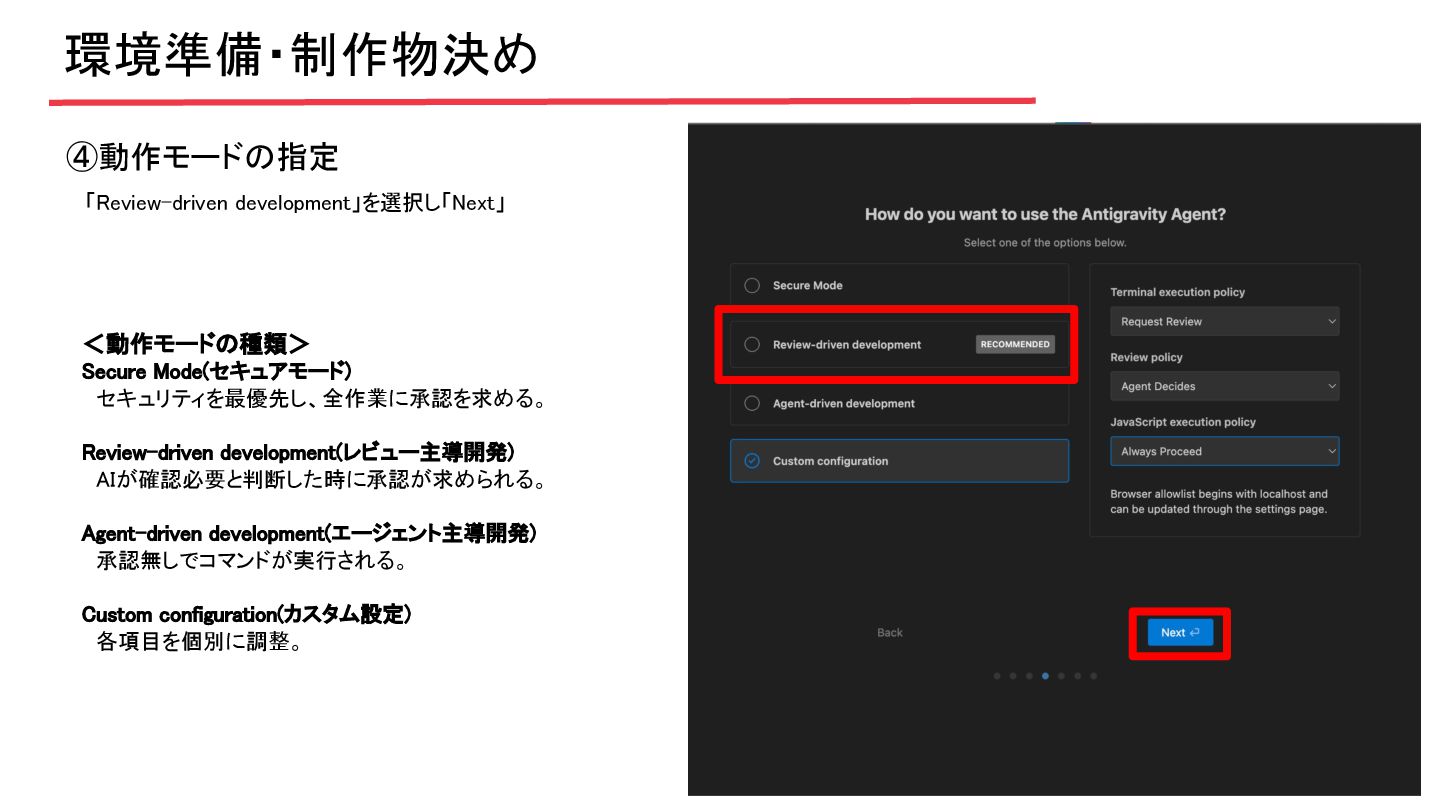Screen dimensions: 1440x810
Task: Click the 'JavaScript execution policy' label
Action: click(1183, 422)
